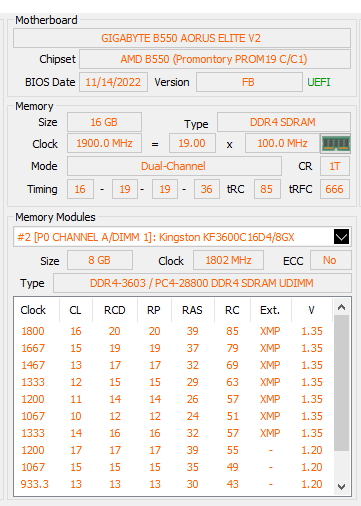Click the tRFC 666 field
Screen dimensions: 361x506
[335, 189]
